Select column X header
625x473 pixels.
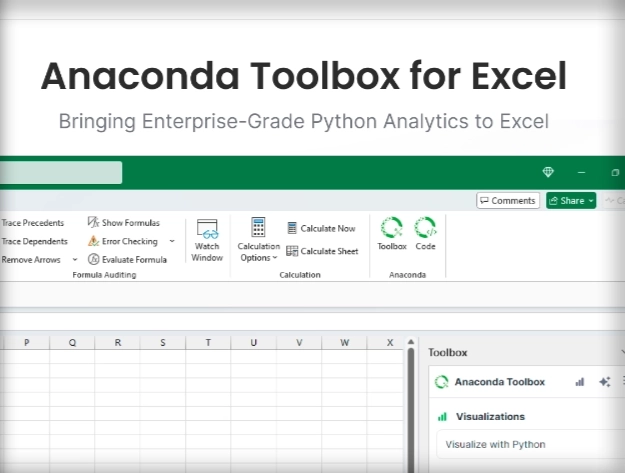[x=385, y=342]
